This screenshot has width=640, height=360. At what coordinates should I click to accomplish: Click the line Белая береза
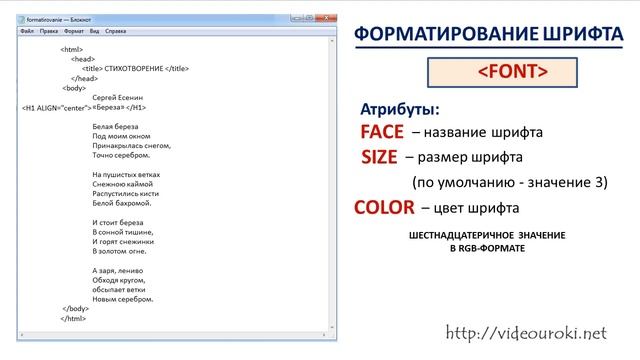click(115, 127)
